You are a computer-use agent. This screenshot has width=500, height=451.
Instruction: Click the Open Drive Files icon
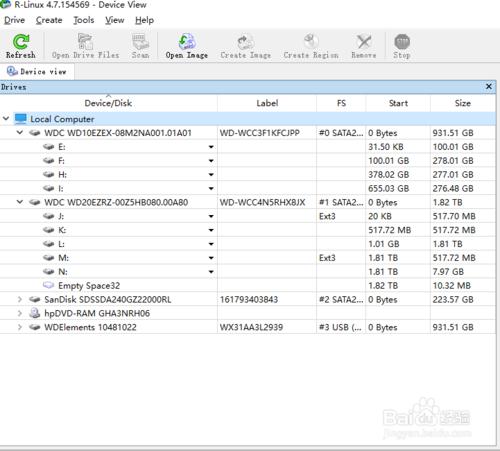pyautogui.click(x=85, y=42)
